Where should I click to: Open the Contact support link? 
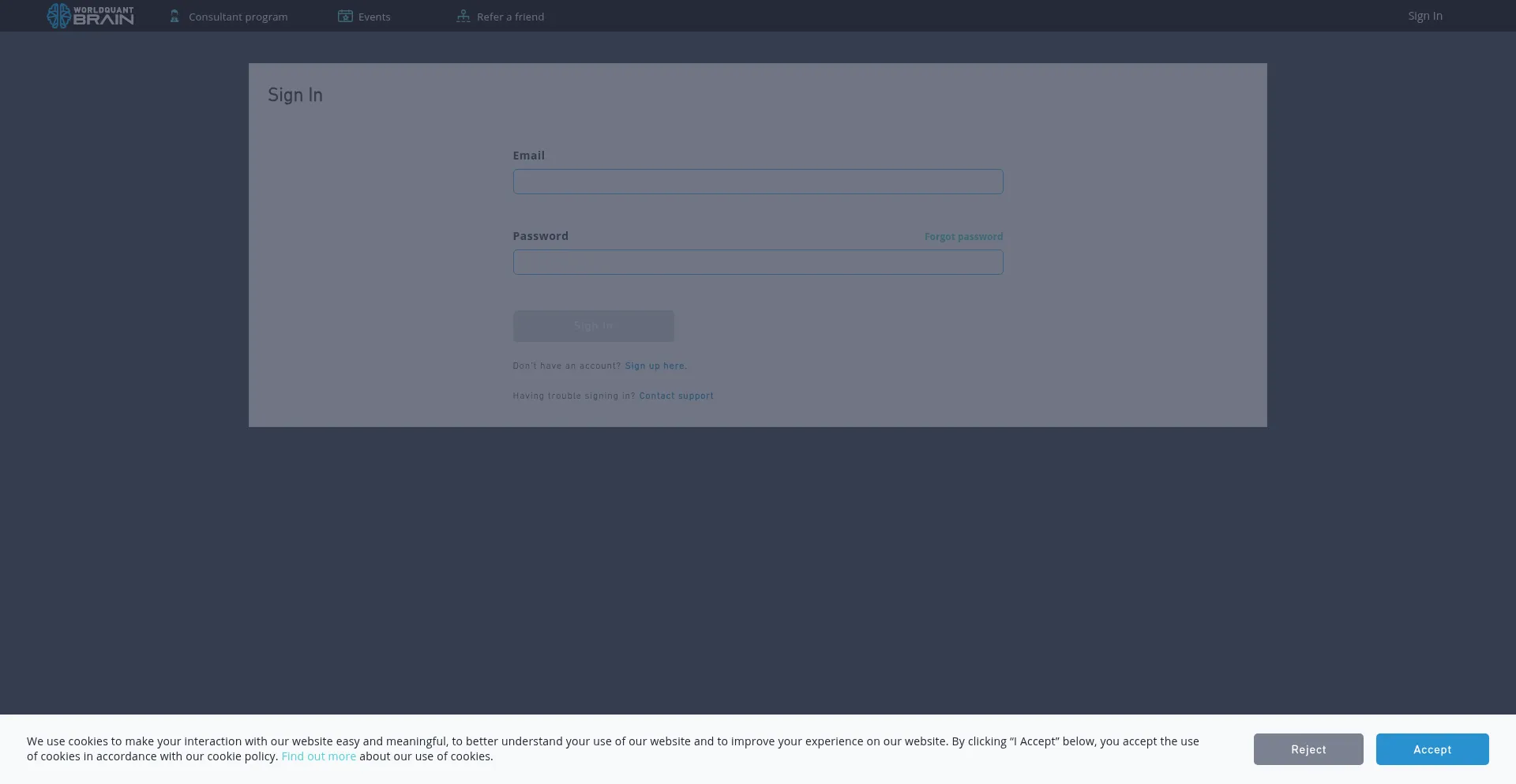point(676,396)
